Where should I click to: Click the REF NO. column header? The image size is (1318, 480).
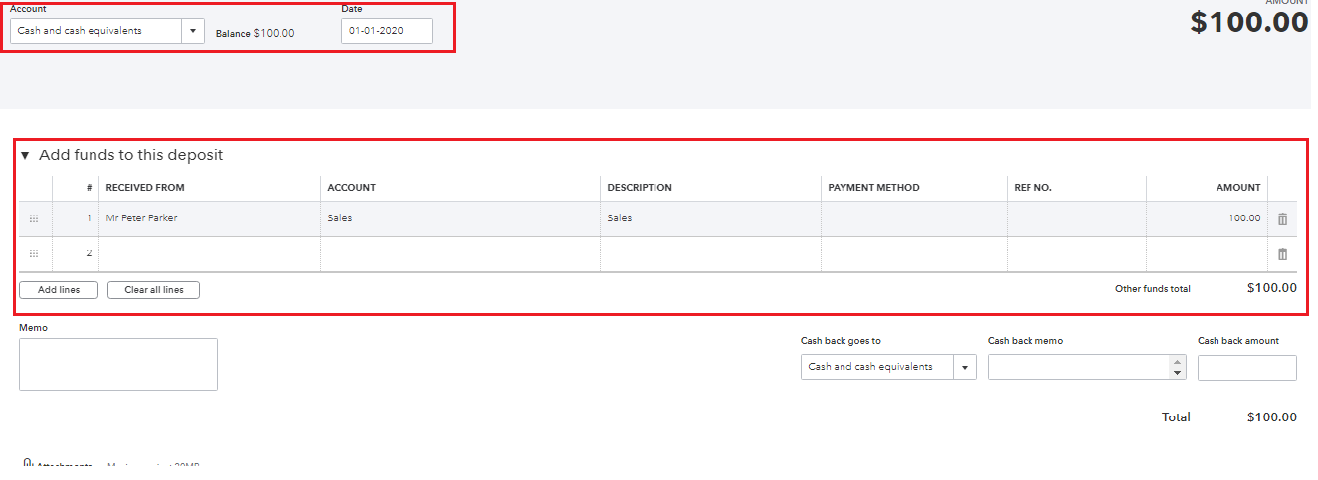(x=1033, y=188)
